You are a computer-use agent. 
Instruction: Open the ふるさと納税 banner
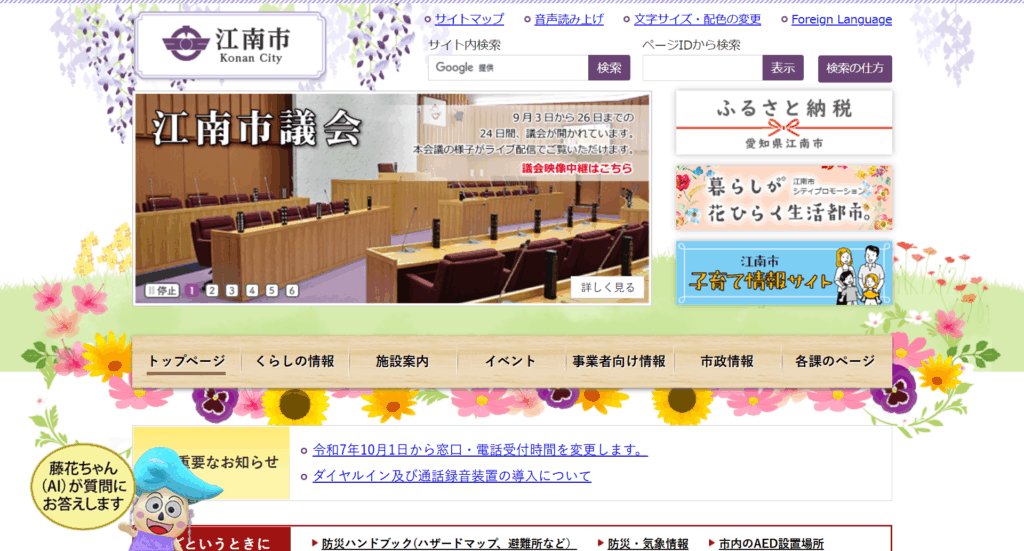point(783,122)
